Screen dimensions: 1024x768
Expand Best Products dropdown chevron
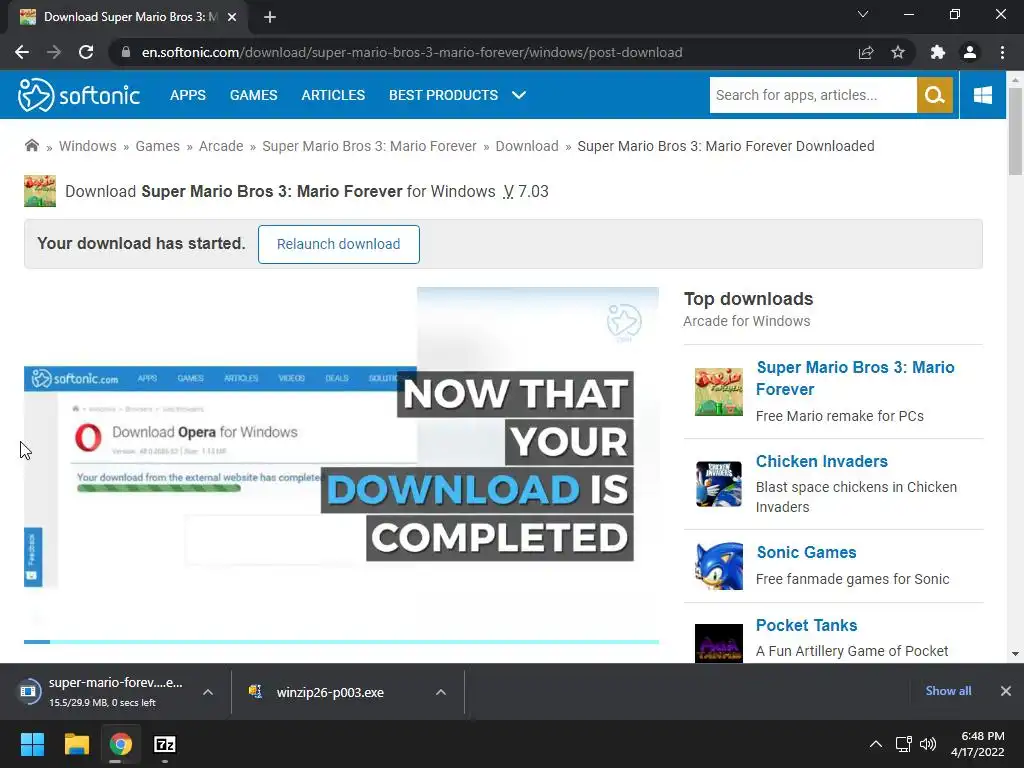pyautogui.click(x=519, y=95)
